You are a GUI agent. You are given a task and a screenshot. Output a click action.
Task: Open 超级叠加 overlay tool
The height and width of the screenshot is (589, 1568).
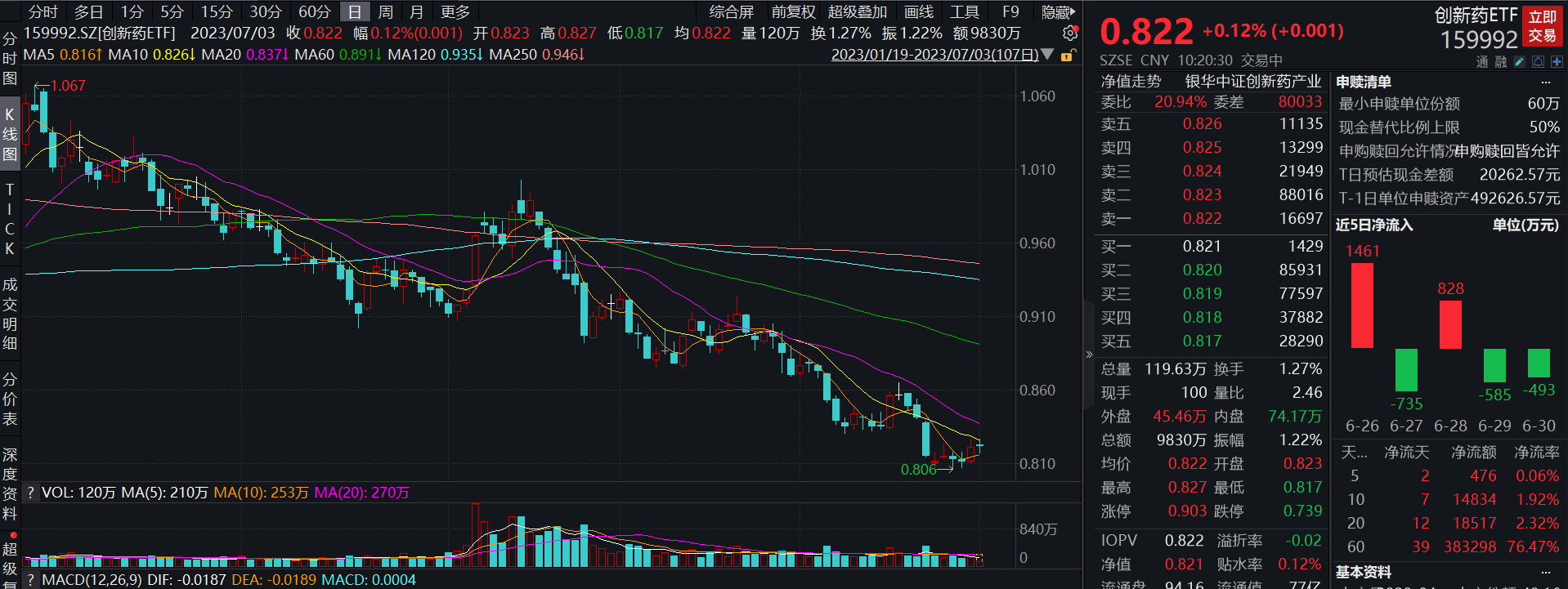pyautogui.click(x=858, y=12)
